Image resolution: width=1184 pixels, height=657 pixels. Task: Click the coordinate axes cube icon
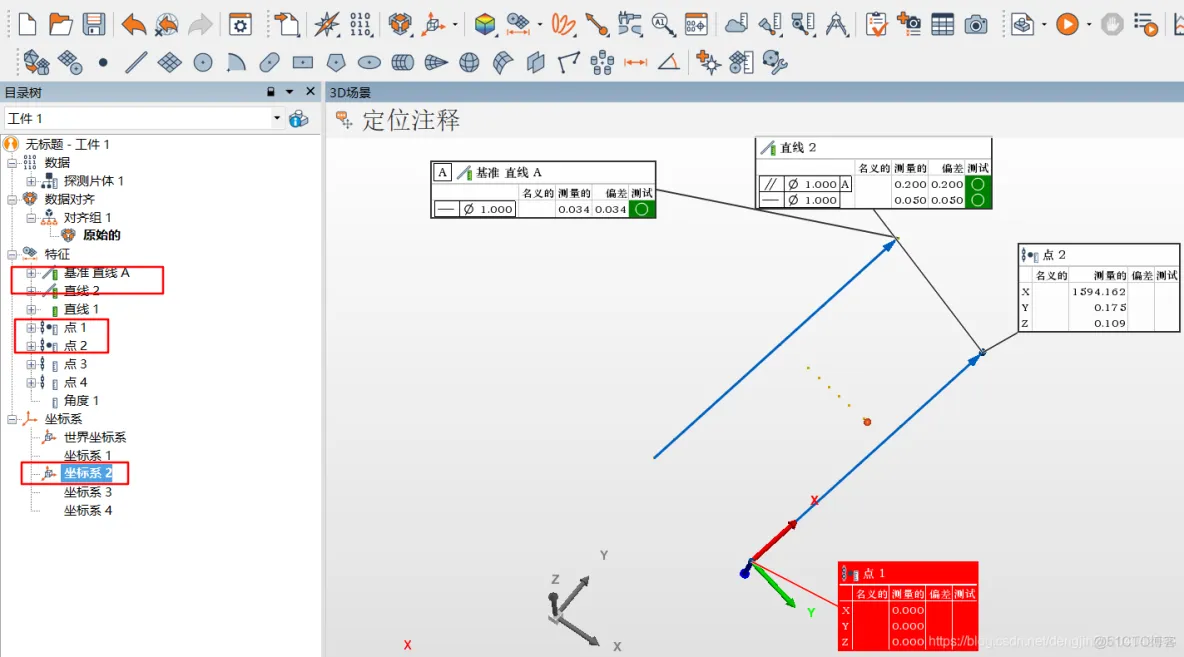tap(434, 24)
